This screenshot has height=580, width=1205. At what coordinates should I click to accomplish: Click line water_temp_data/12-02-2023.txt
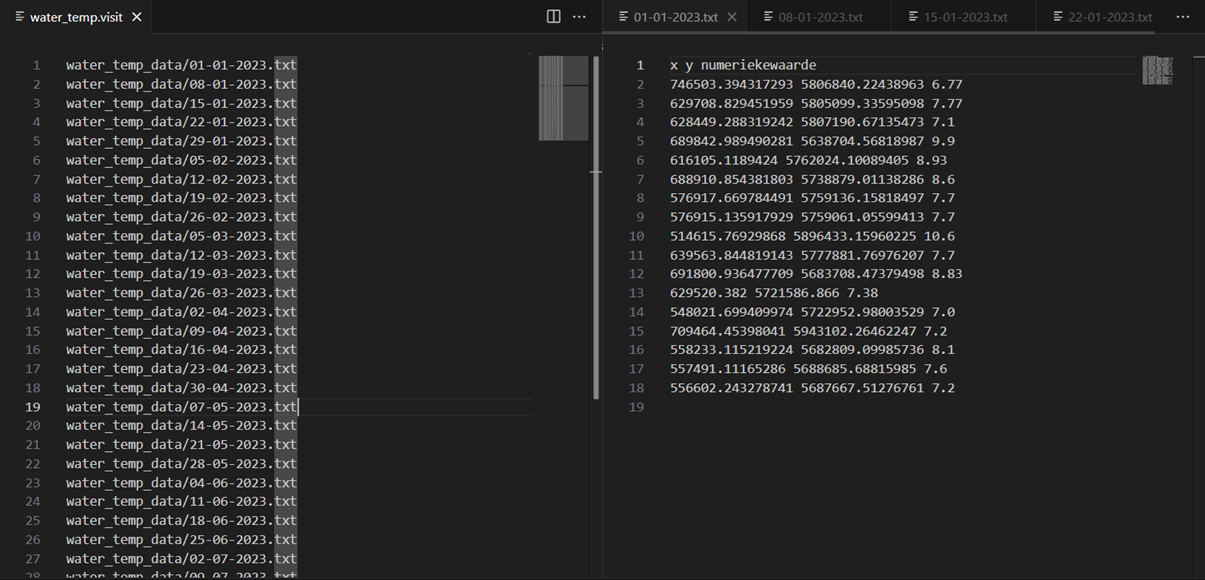[181, 179]
